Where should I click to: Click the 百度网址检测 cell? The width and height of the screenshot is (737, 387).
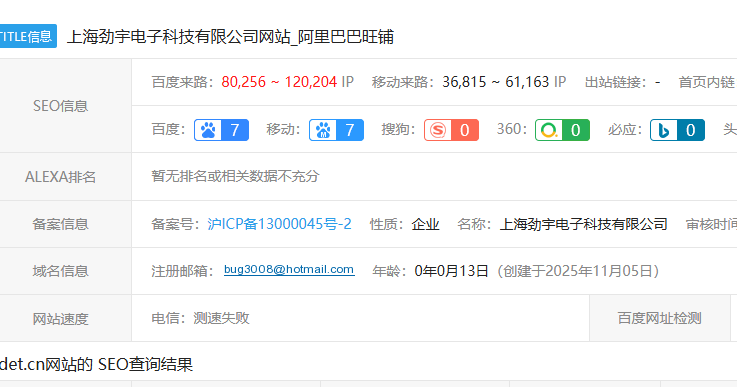tap(659, 318)
